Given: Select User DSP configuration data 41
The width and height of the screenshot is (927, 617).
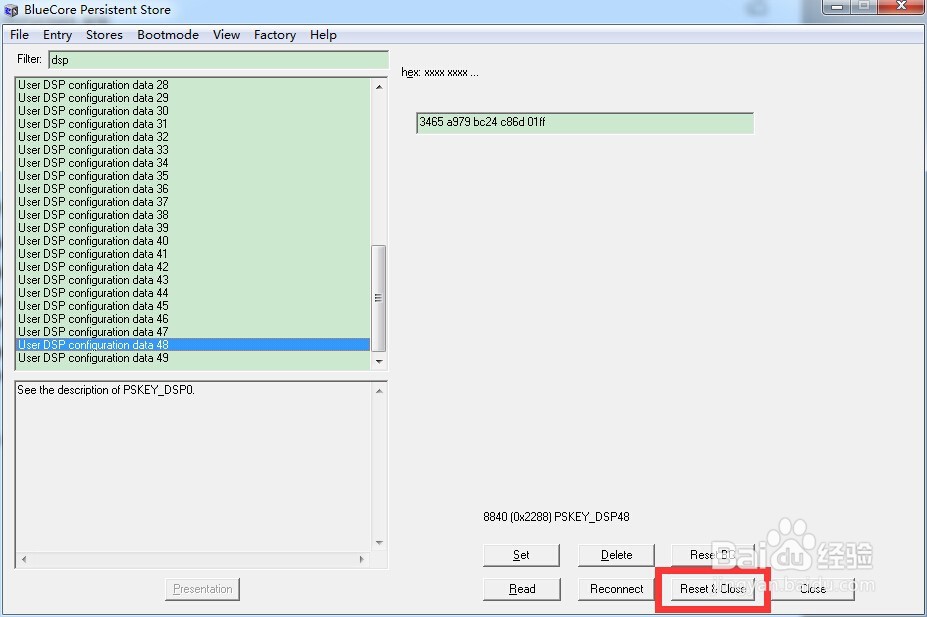Looking at the screenshot, I should coord(193,254).
